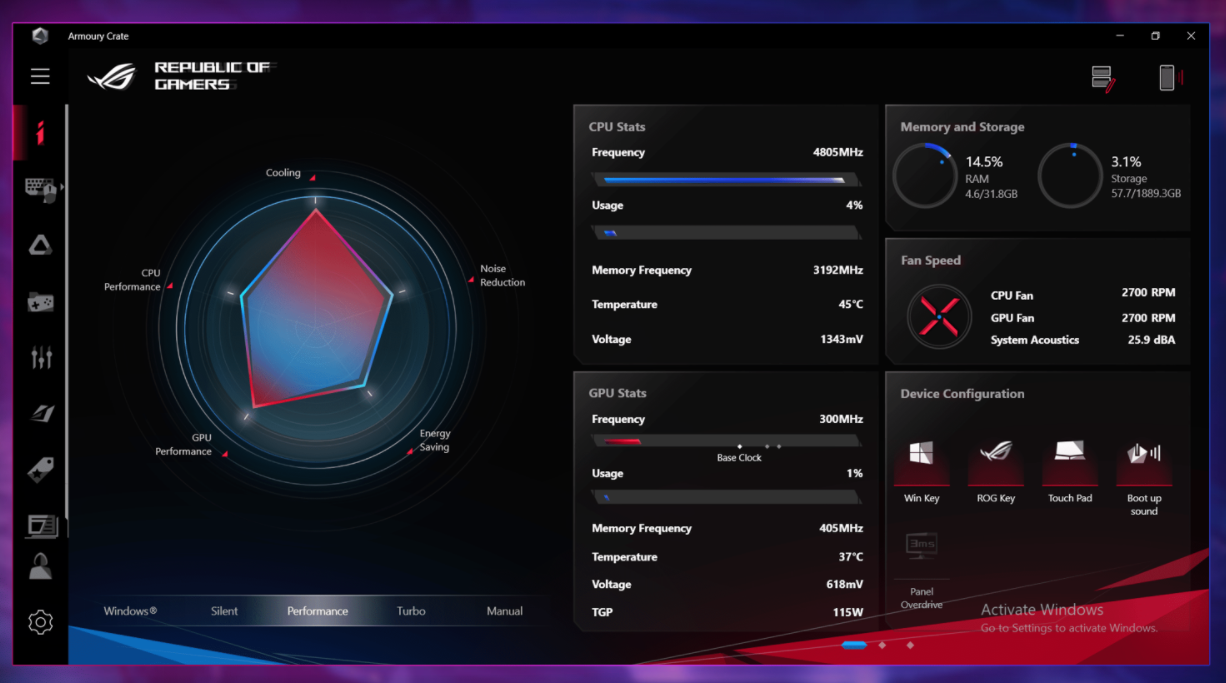Select the Manual operating mode
The image size is (1226, 683).
[x=504, y=611]
